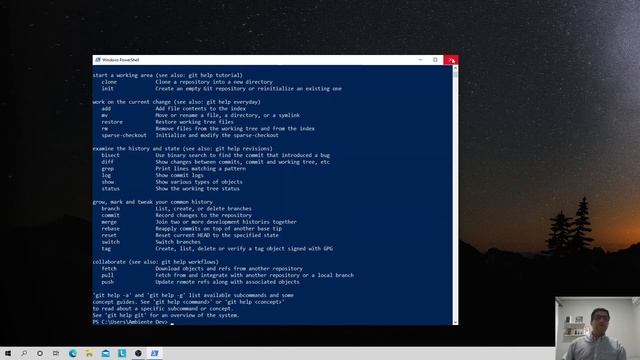Click the 'push' command text

click(x=108, y=282)
